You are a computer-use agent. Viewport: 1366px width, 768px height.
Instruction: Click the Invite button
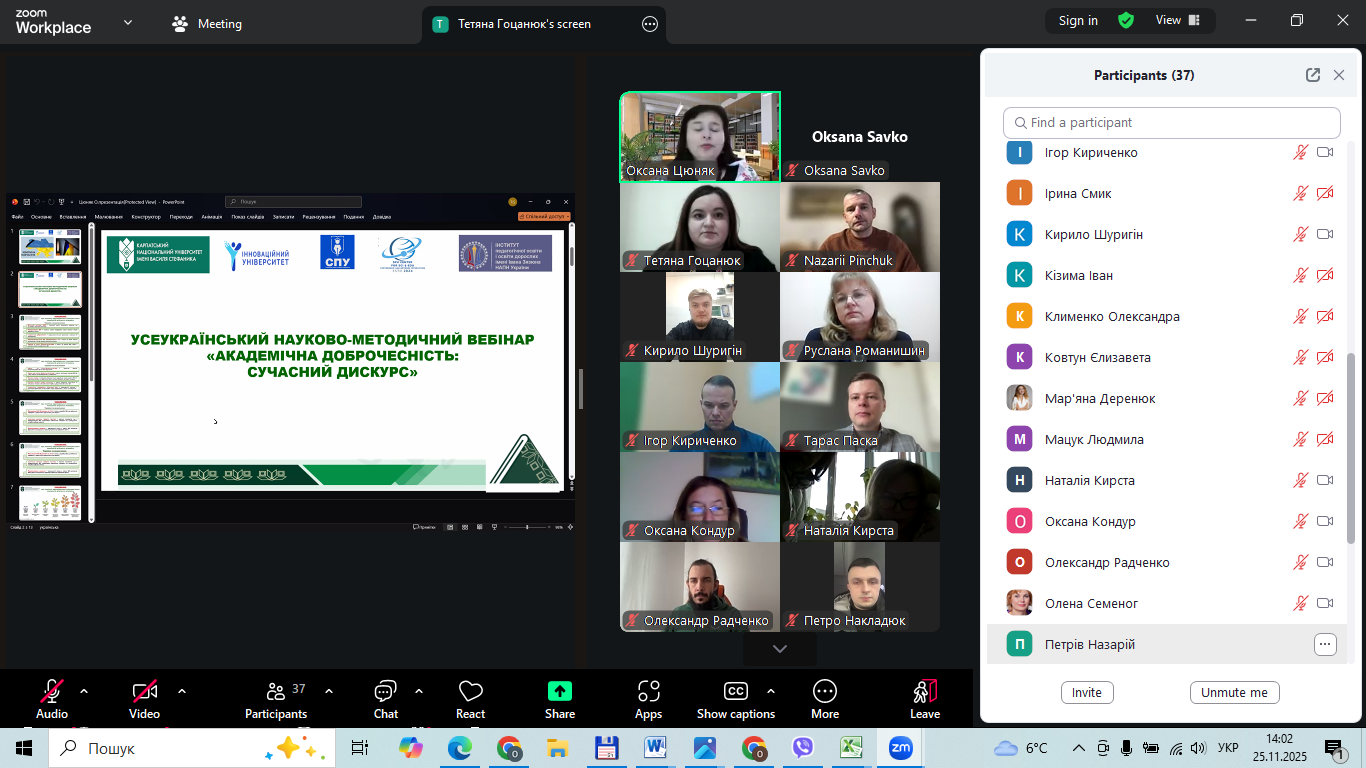click(1086, 692)
